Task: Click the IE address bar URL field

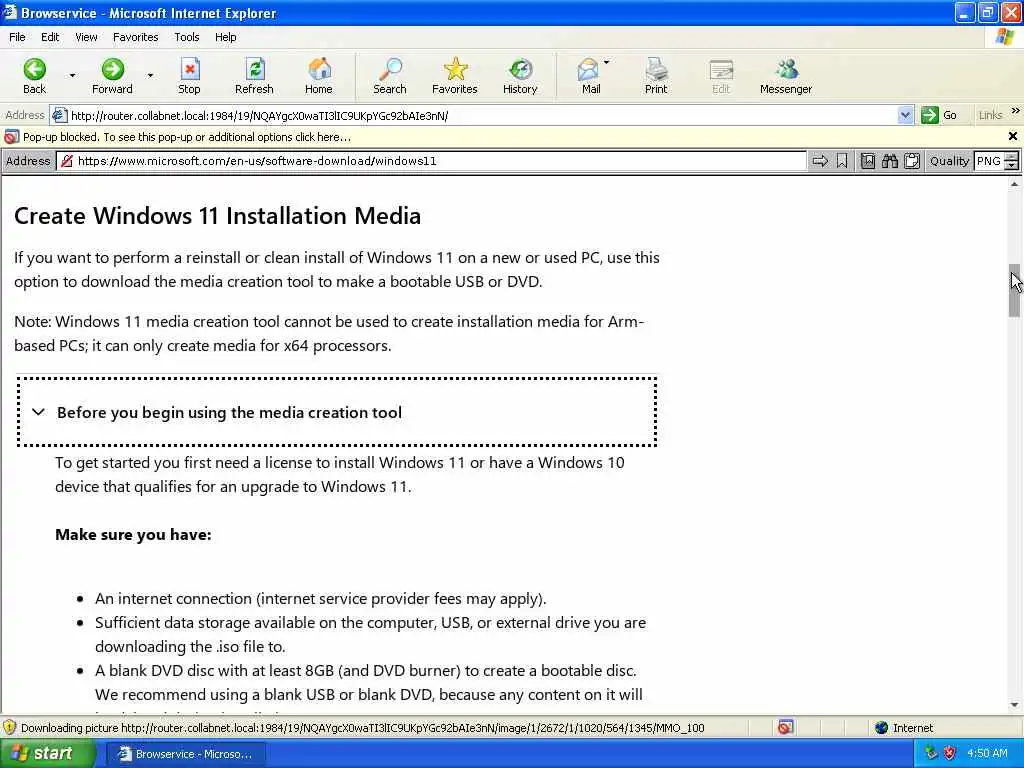Action: tap(482, 116)
